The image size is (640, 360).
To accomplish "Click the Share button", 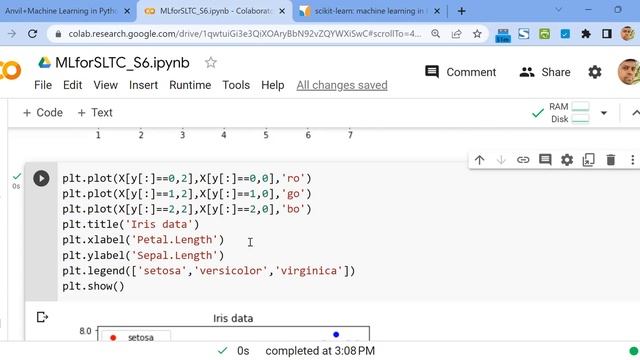I will (x=545, y=72).
